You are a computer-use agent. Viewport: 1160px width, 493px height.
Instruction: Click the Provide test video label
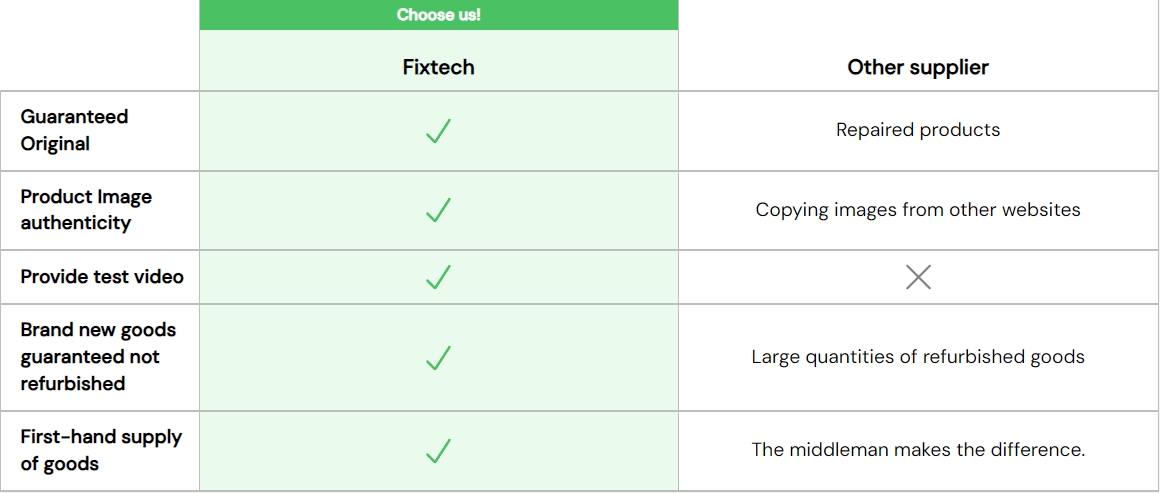click(x=102, y=277)
